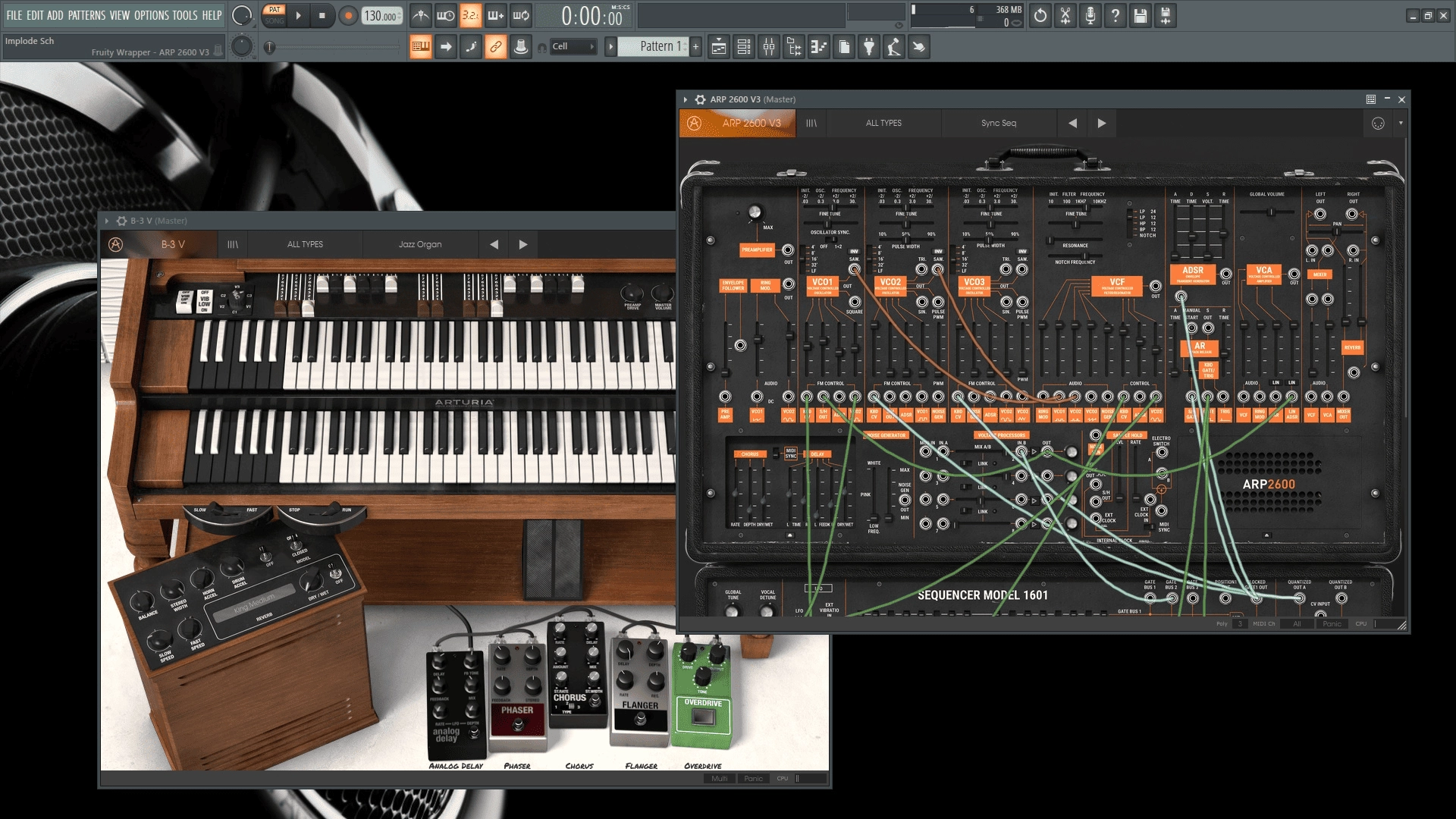Viewport: 1456px width, 819px height.
Task: Click the main pitch knob
Action: 242,47
